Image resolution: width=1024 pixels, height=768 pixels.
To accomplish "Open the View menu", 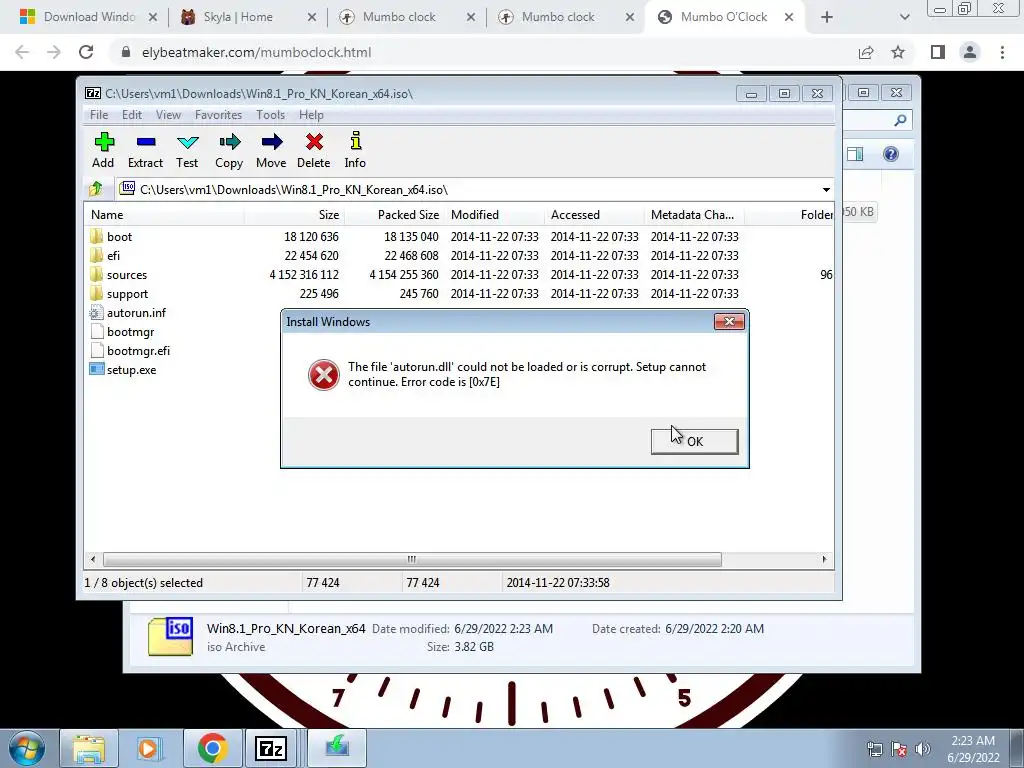I will 168,115.
